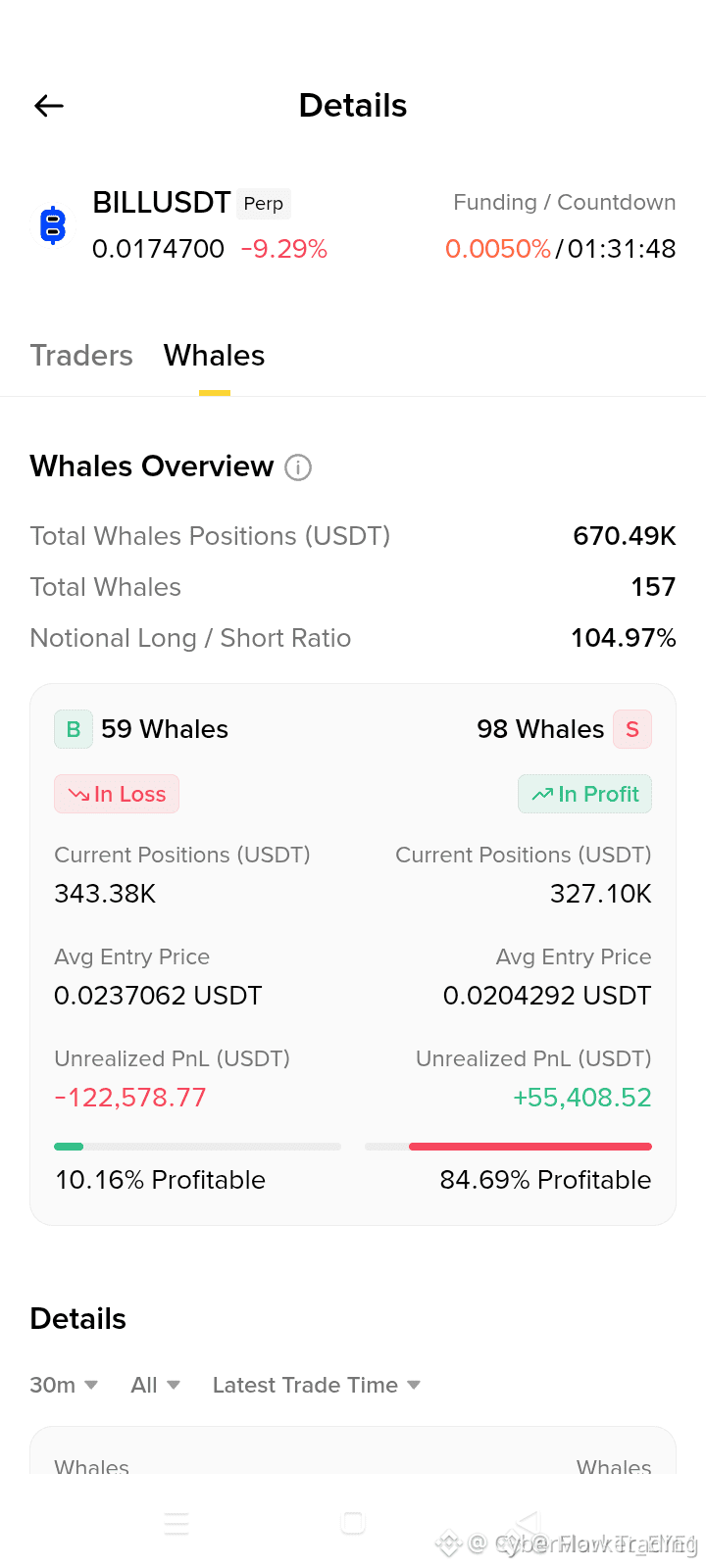Open the Latest Trade Time sort dropdown
Screen dimensions: 706x1568
click(317, 1385)
